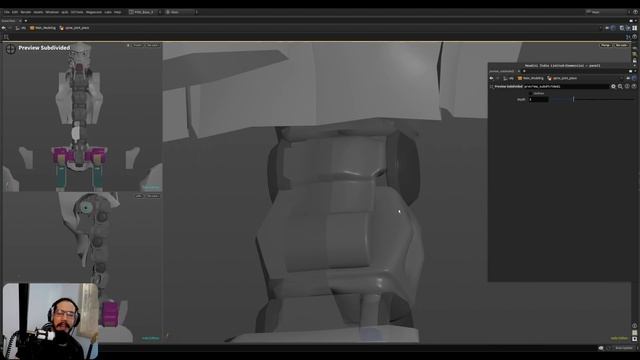Open the Windows menu

point(52,12)
